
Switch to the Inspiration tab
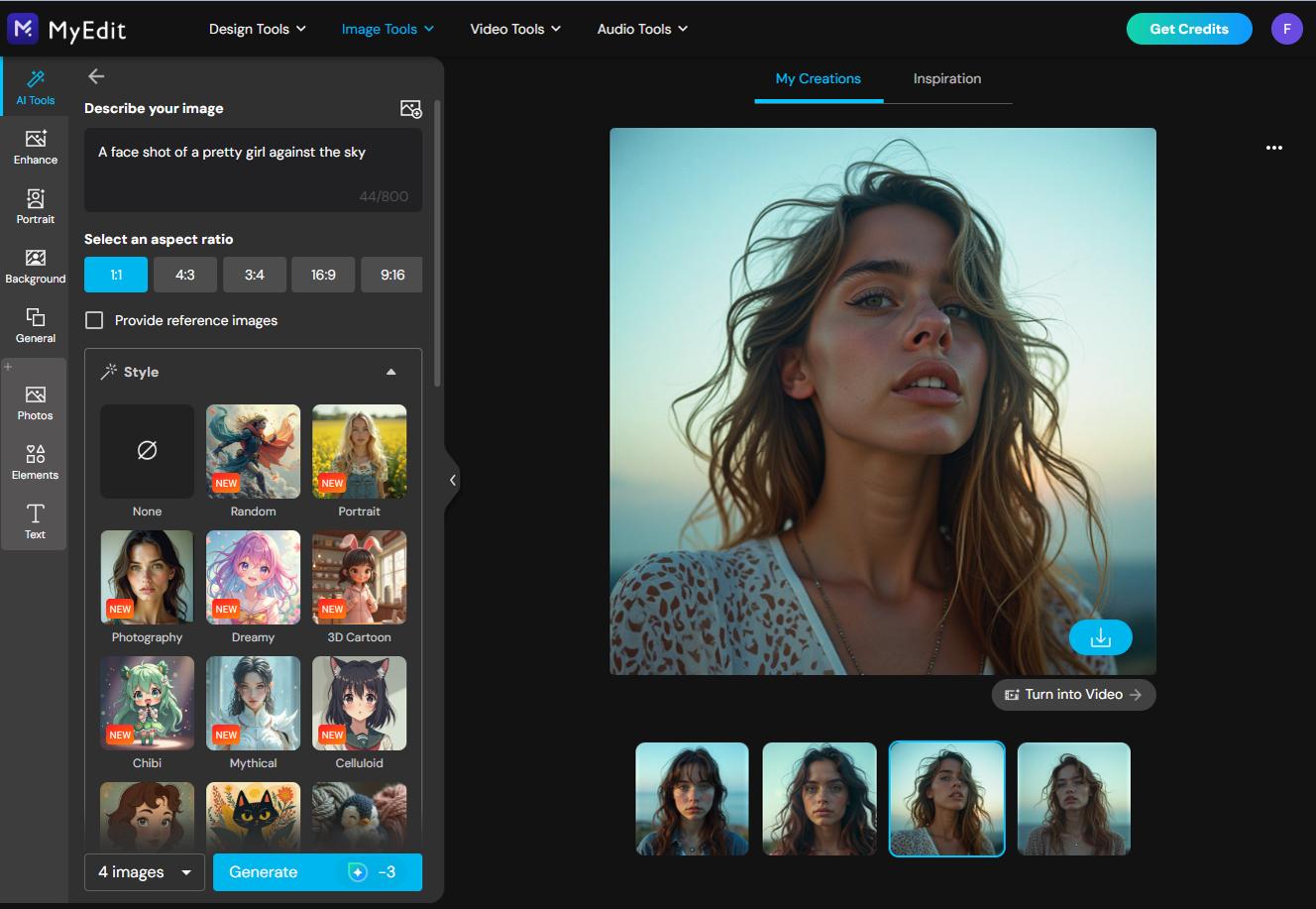946,78
